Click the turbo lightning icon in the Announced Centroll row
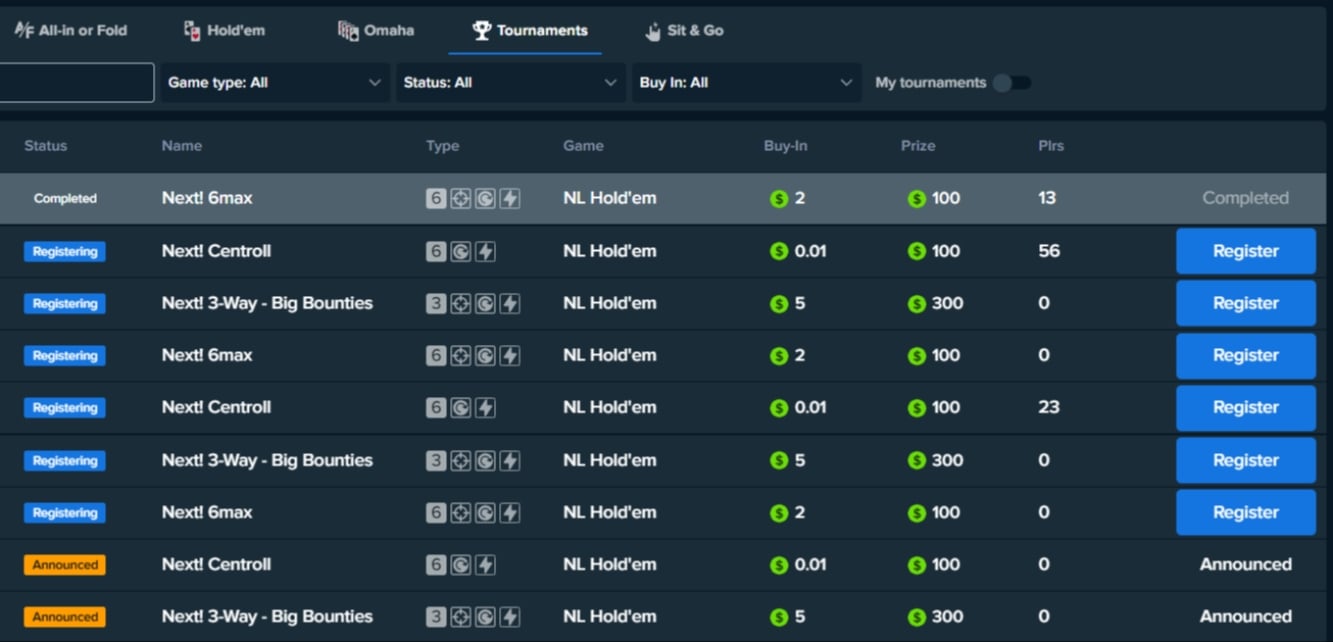Image resolution: width=1333 pixels, height=642 pixels. tap(485, 564)
